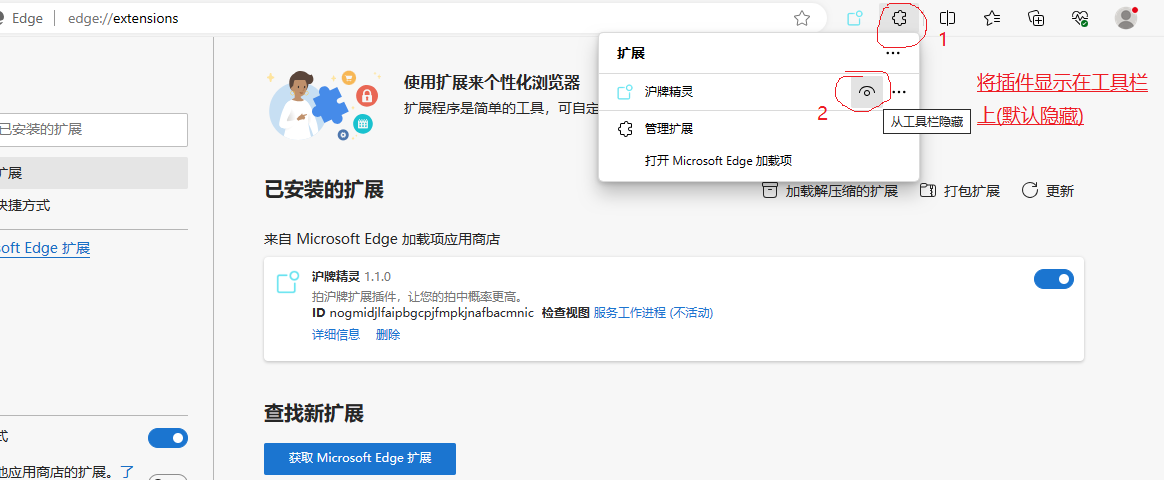Open 服务工作进程 (不活动) link
The width and height of the screenshot is (1164, 480).
(653, 313)
